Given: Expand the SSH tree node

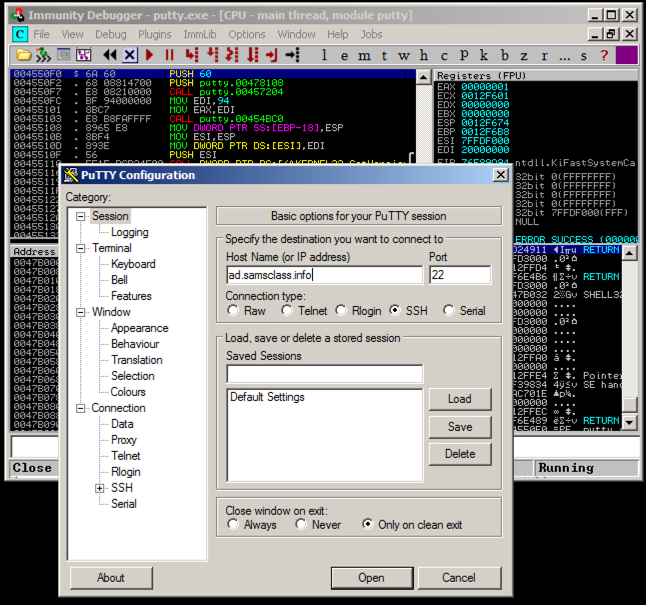Looking at the screenshot, I should click(100, 488).
